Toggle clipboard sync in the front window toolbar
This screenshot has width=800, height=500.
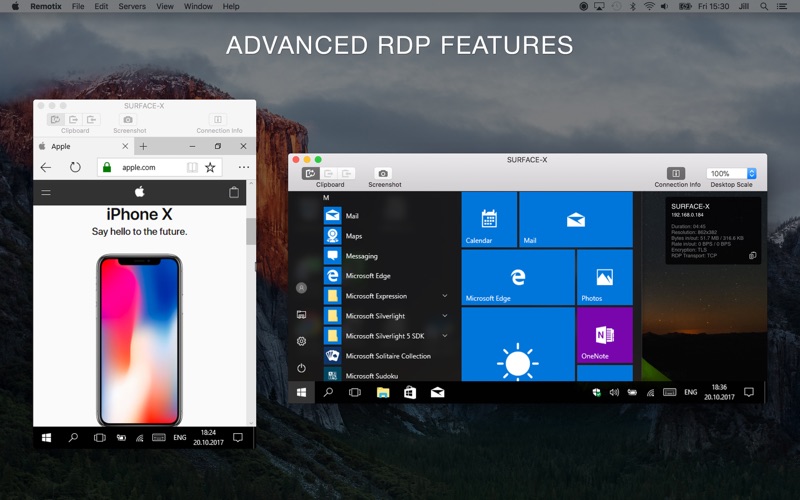pos(311,174)
